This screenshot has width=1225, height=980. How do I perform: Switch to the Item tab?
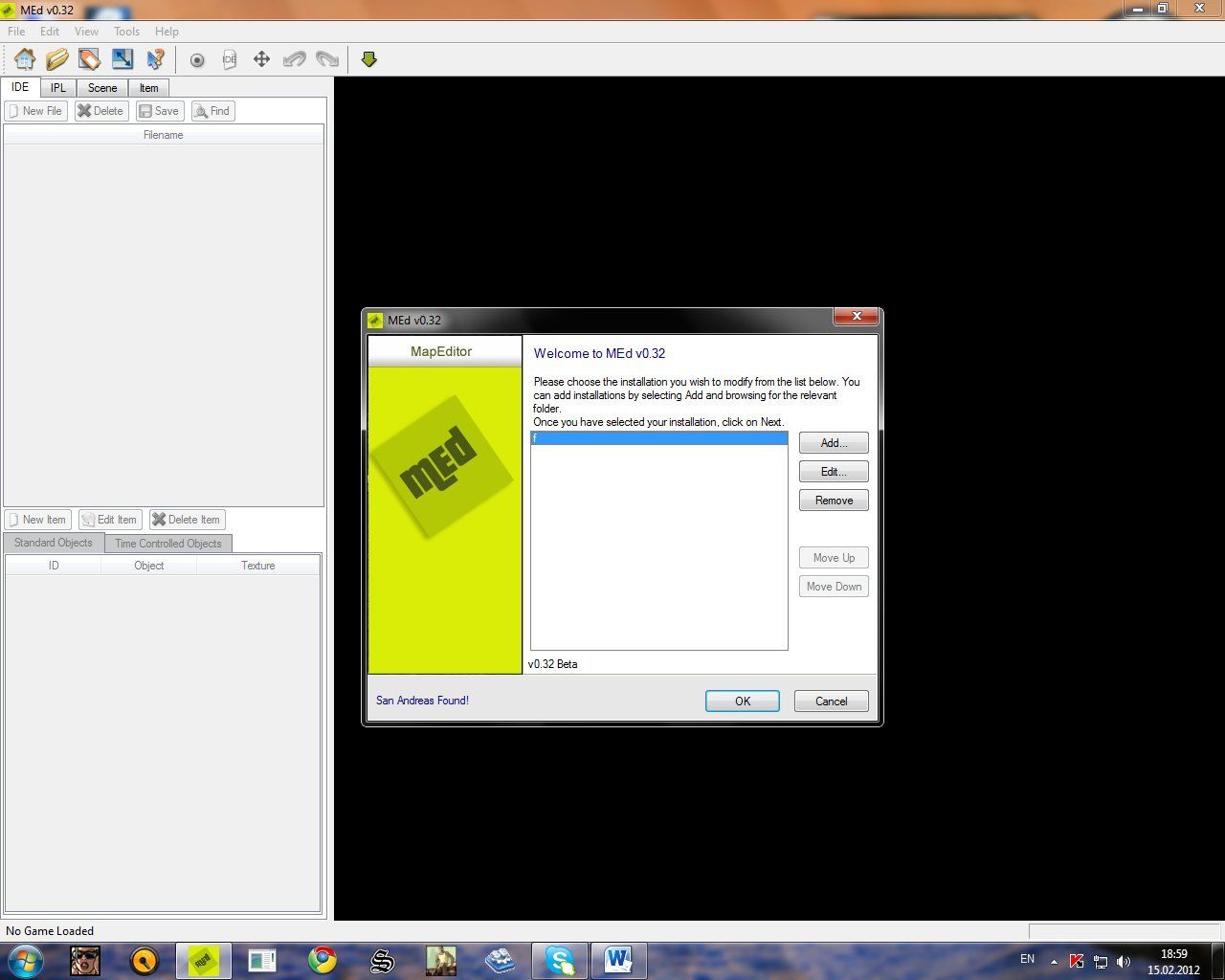tap(148, 88)
